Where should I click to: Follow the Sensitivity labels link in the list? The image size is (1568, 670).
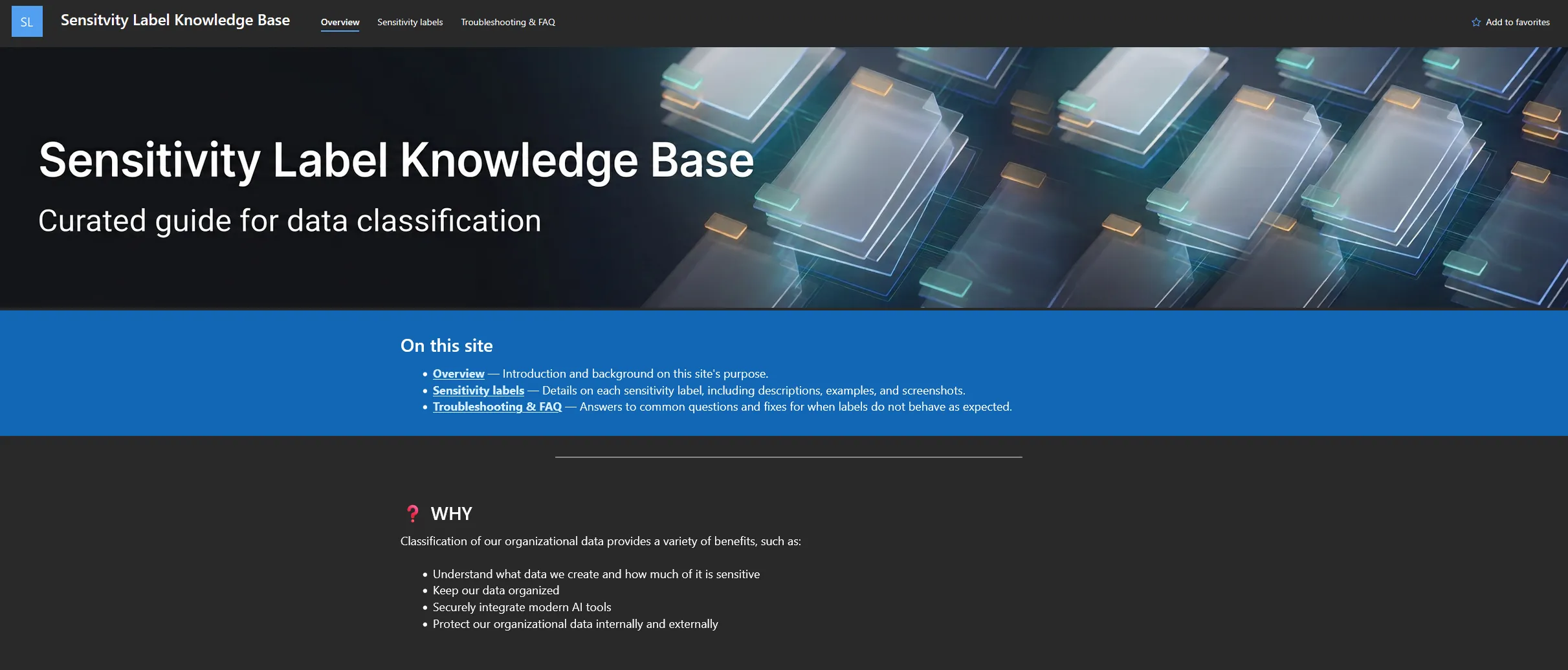[478, 391]
